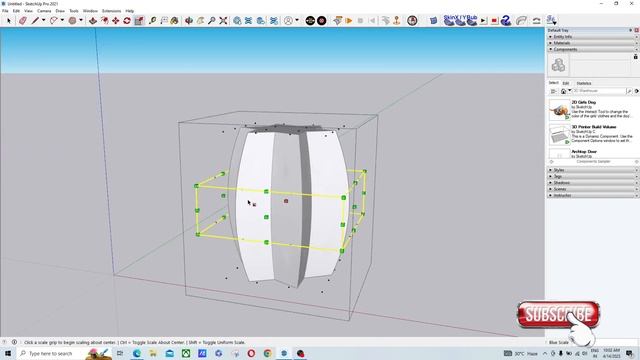Select the 2D Girls Dog component thumbnail
The width and height of the screenshot is (640, 360).
coord(559,109)
